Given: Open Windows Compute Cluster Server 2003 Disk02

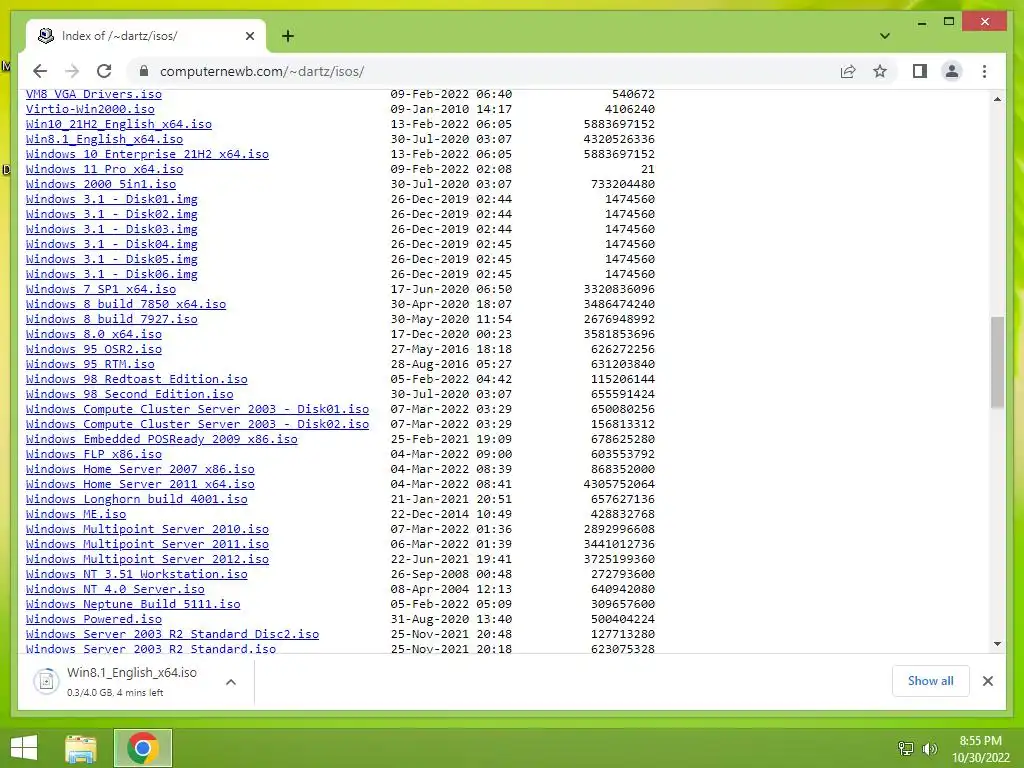Looking at the screenshot, I should 198,424.
